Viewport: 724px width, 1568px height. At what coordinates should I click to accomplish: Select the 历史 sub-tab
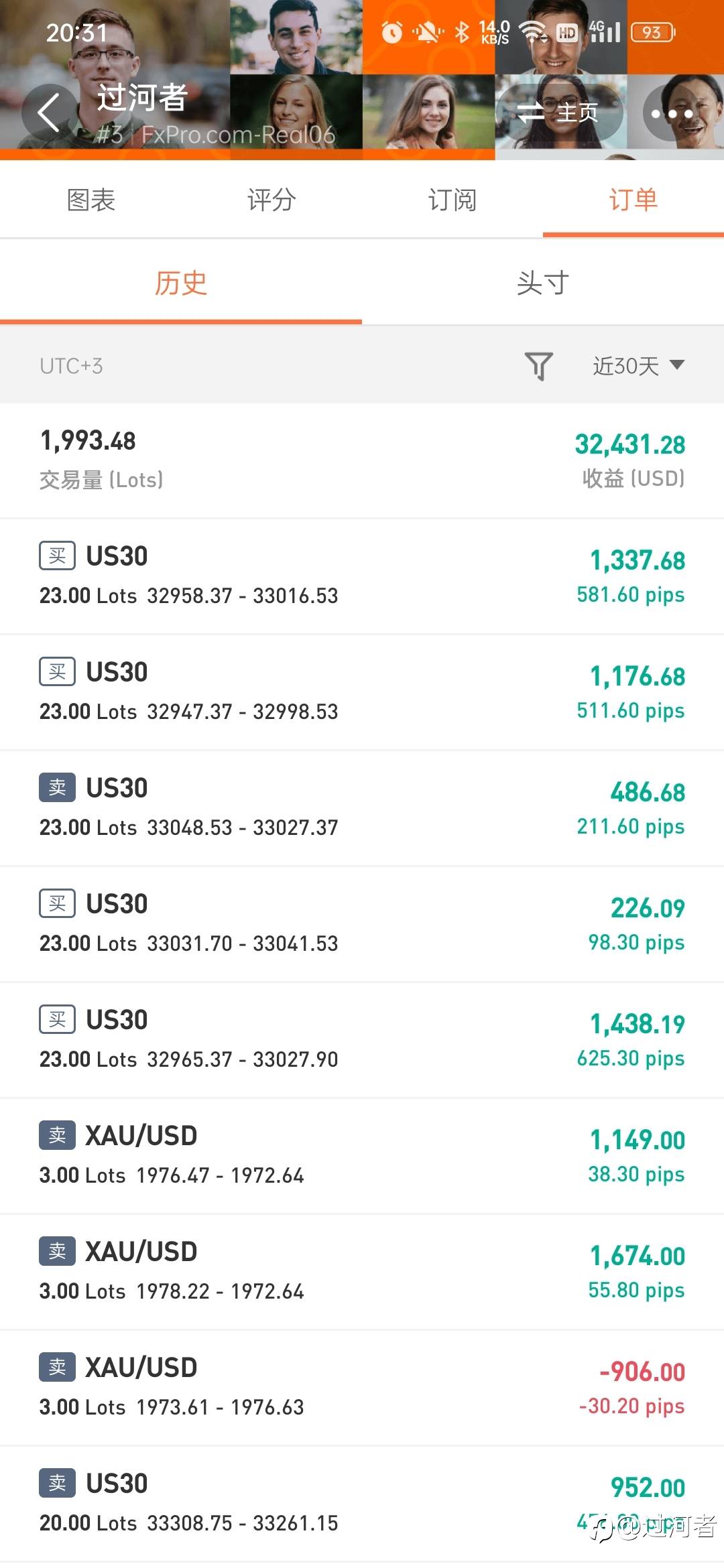(x=181, y=283)
